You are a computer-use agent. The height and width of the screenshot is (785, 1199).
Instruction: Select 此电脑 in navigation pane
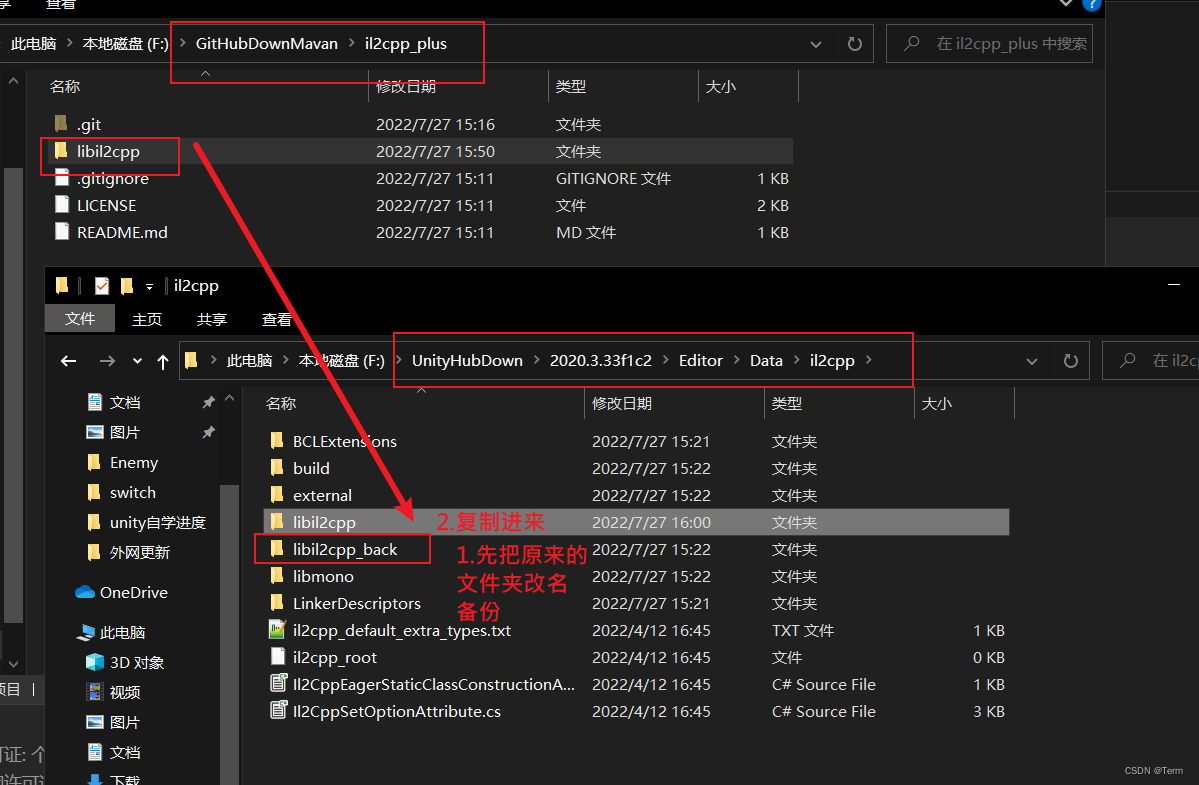tap(122, 633)
